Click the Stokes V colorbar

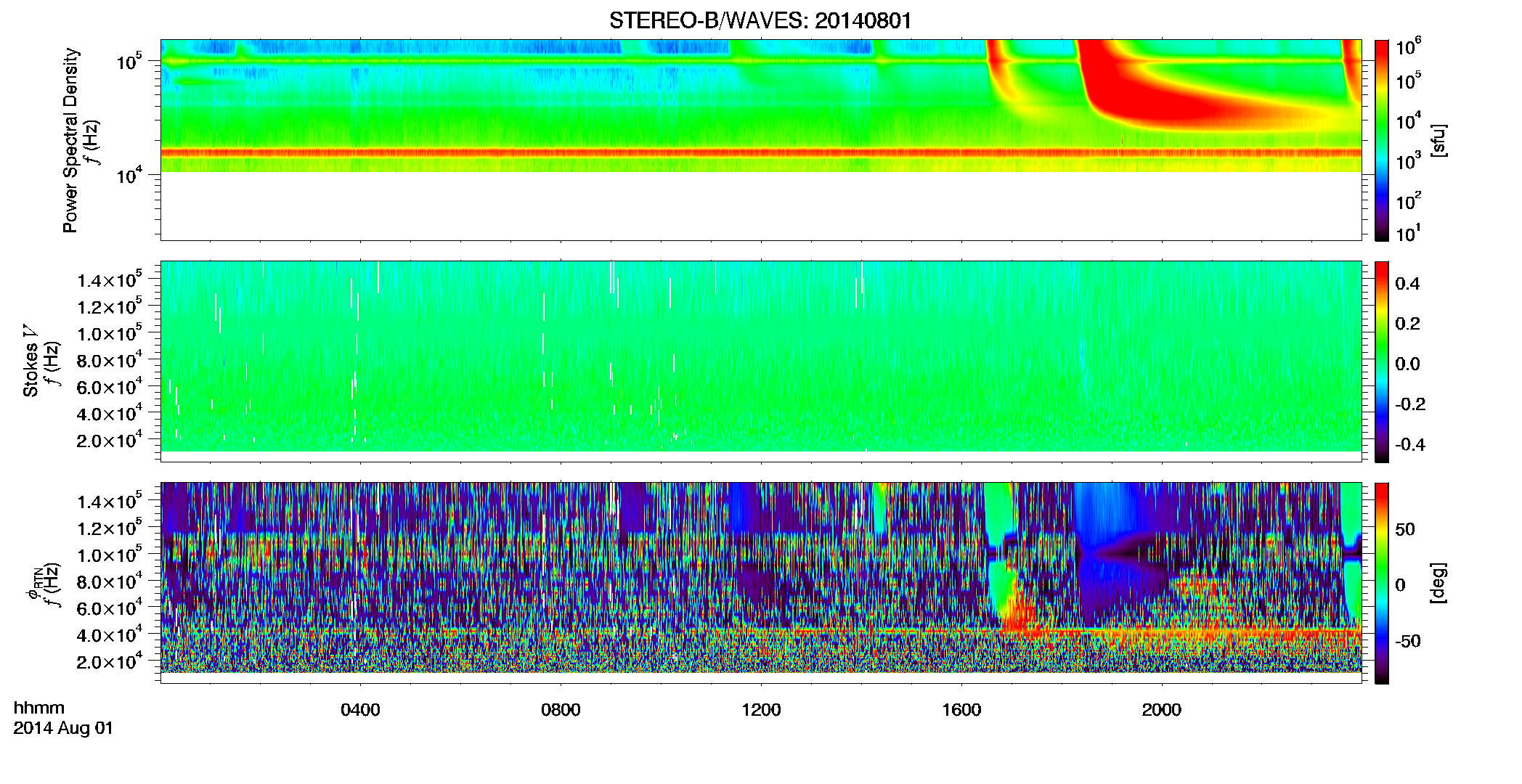point(1382,362)
